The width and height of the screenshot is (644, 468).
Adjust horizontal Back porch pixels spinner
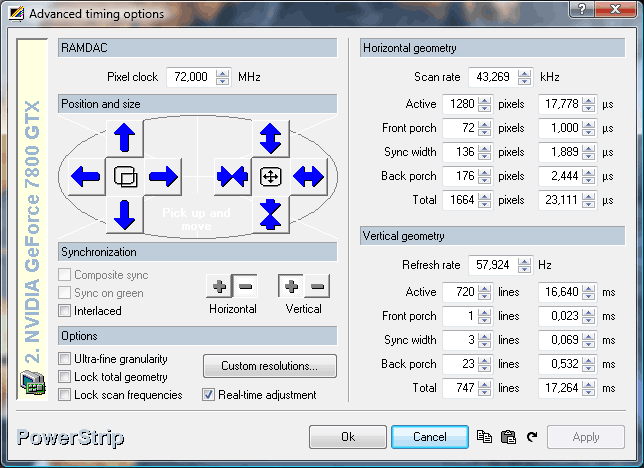pos(485,176)
